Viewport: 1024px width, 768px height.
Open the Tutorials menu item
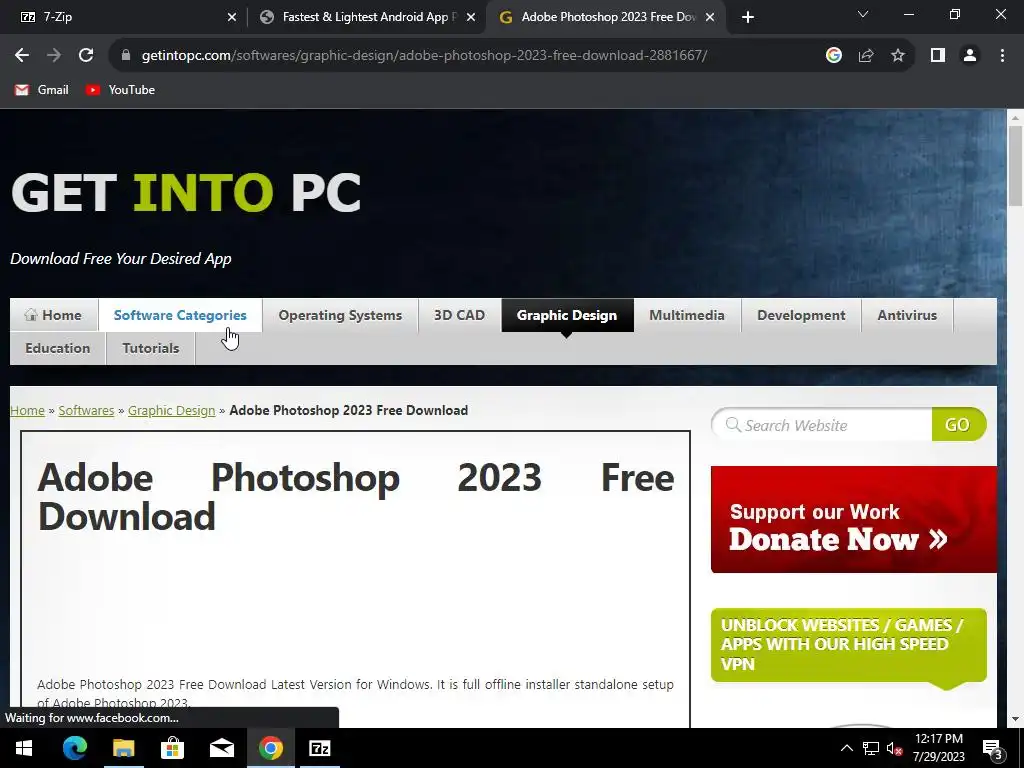click(x=151, y=348)
